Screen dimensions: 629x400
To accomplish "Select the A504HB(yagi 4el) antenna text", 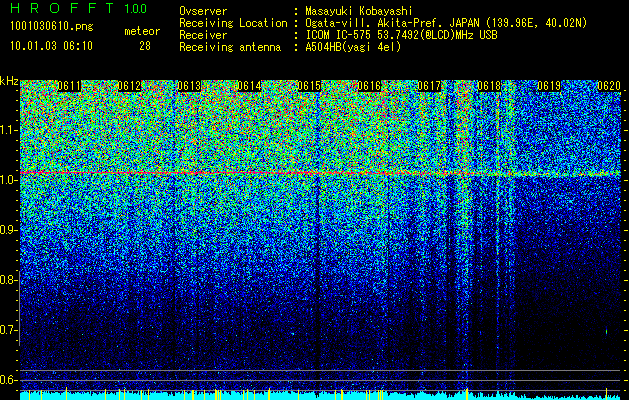I will (x=353, y=47).
